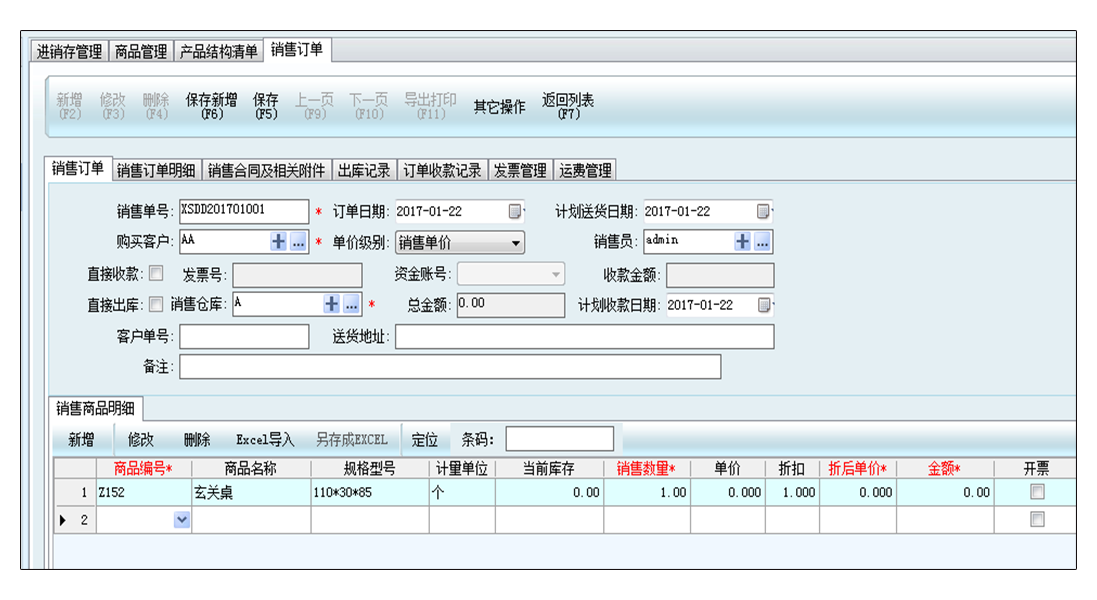Click the plus icon beside 销售员 field

[742, 242]
